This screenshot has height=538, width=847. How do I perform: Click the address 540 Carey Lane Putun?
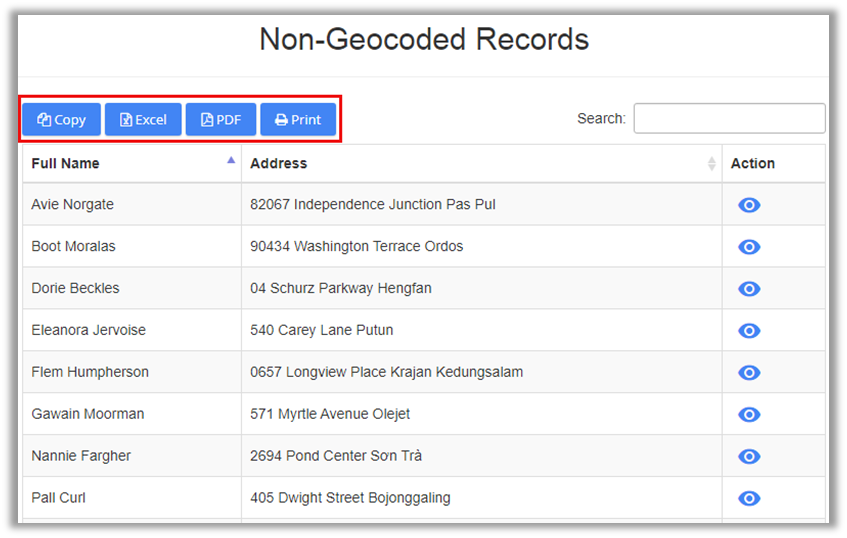pyautogui.click(x=322, y=331)
